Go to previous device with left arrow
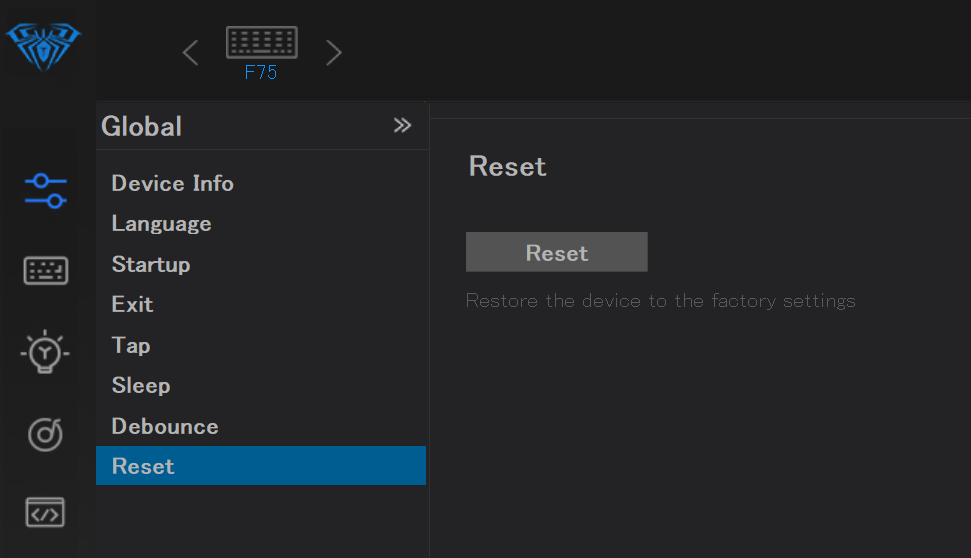This screenshot has height=558, width=971. [190, 53]
